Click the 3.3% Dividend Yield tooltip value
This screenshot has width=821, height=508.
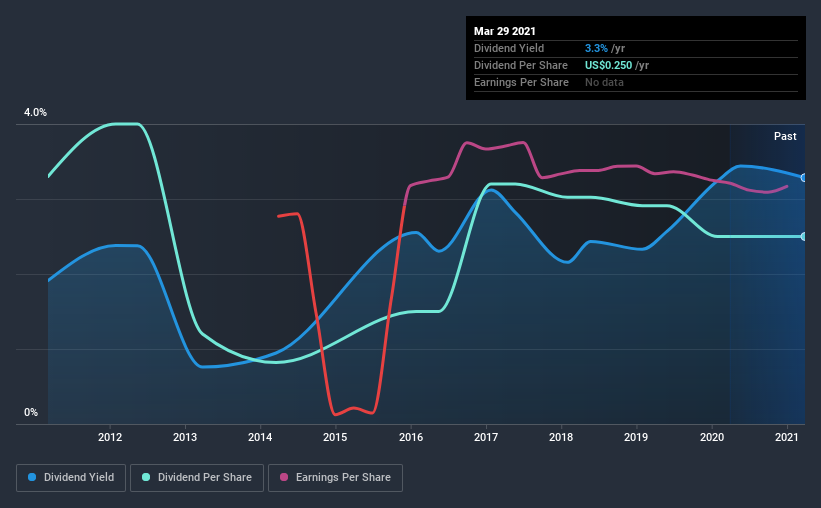[596, 48]
